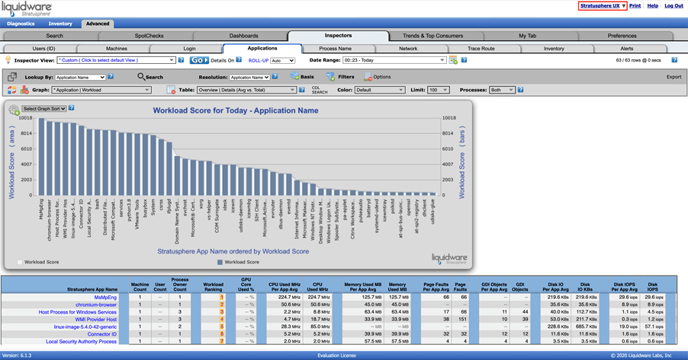Switch to the Process Name tab

[x=335, y=48]
